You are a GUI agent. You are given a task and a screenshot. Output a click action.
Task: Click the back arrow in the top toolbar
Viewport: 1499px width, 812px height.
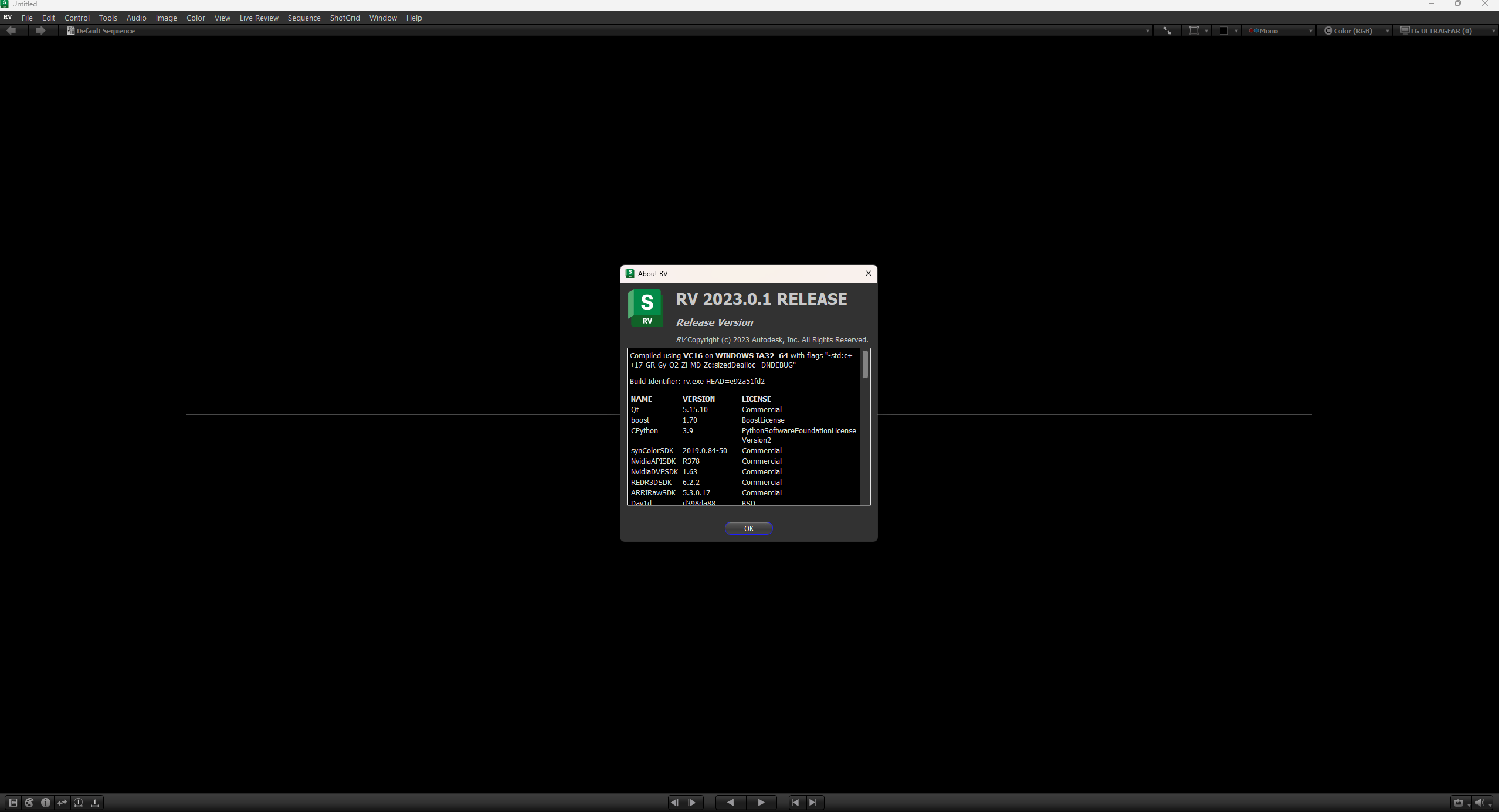pyautogui.click(x=11, y=30)
